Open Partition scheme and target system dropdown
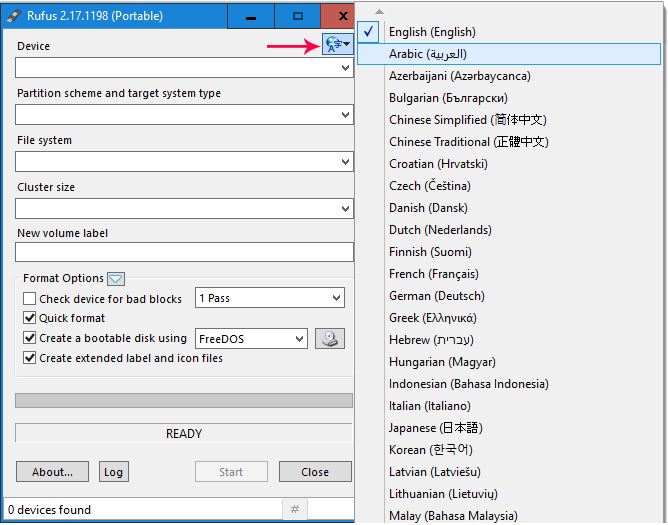This screenshot has width=668, height=525. pyautogui.click(x=184, y=115)
